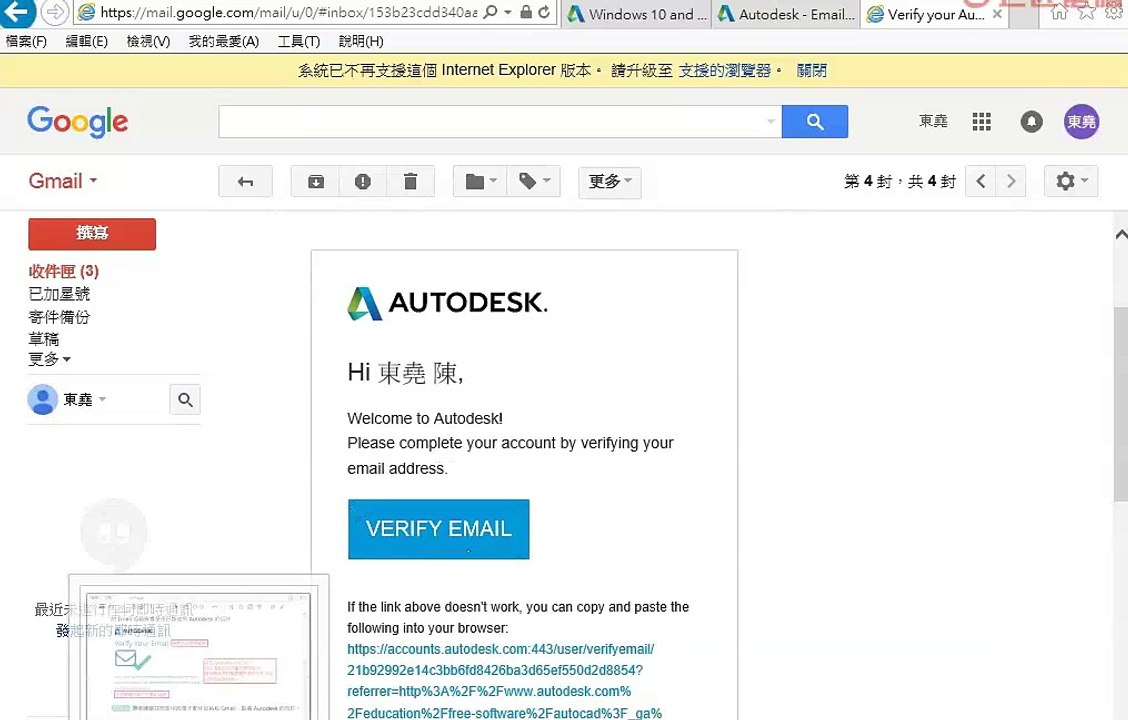
Task: Open the 草稿 drafts folder
Action: pyautogui.click(x=43, y=339)
